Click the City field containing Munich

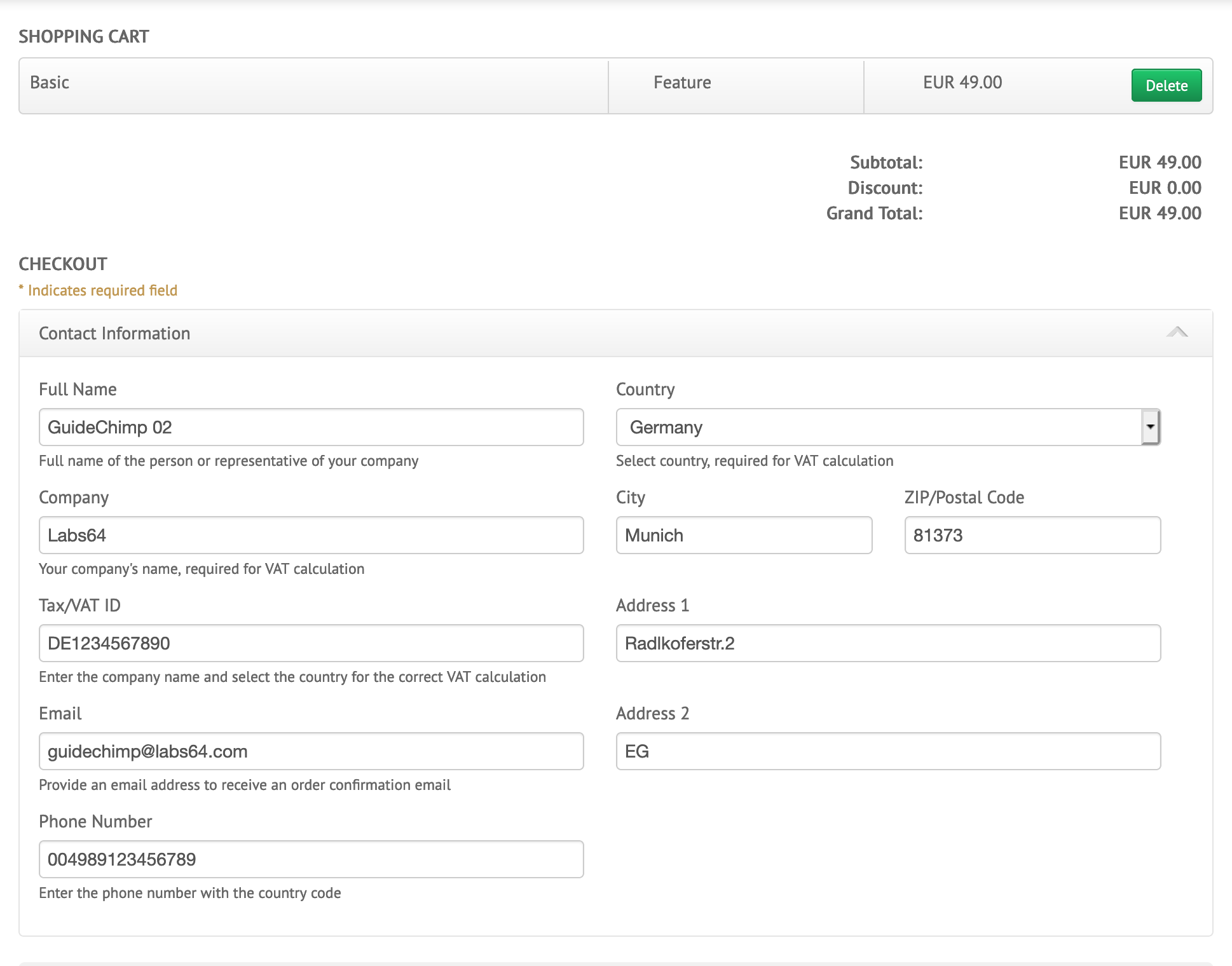click(x=744, y=535)
